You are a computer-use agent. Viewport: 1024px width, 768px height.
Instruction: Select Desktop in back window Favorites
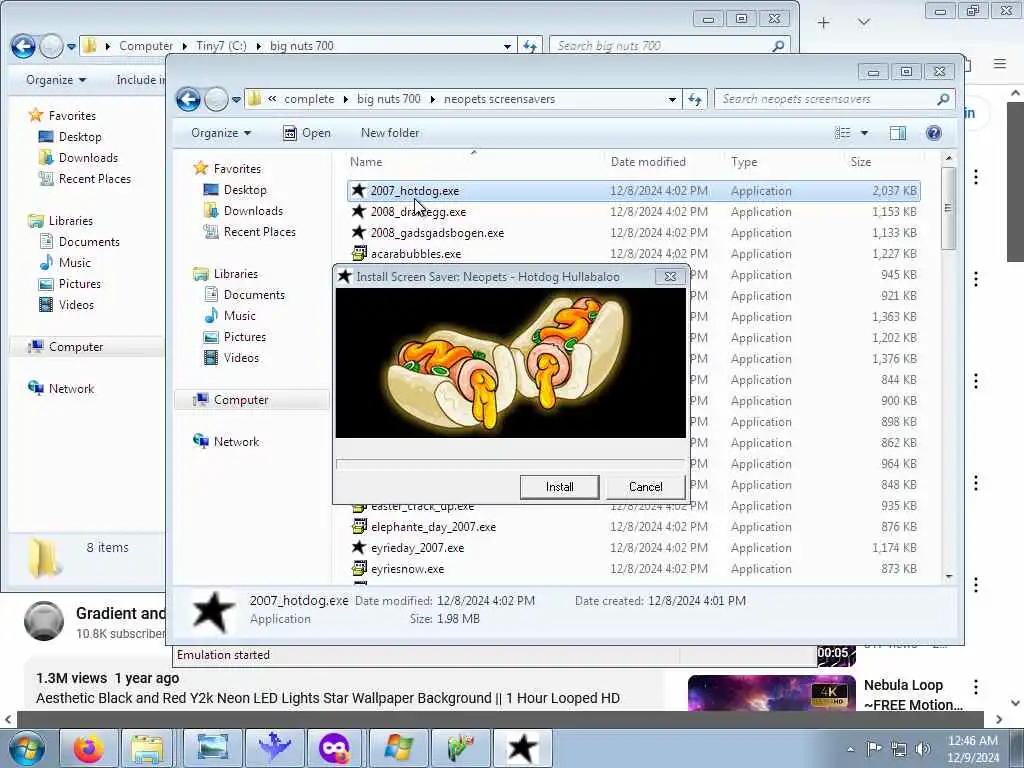coord(80,136)
